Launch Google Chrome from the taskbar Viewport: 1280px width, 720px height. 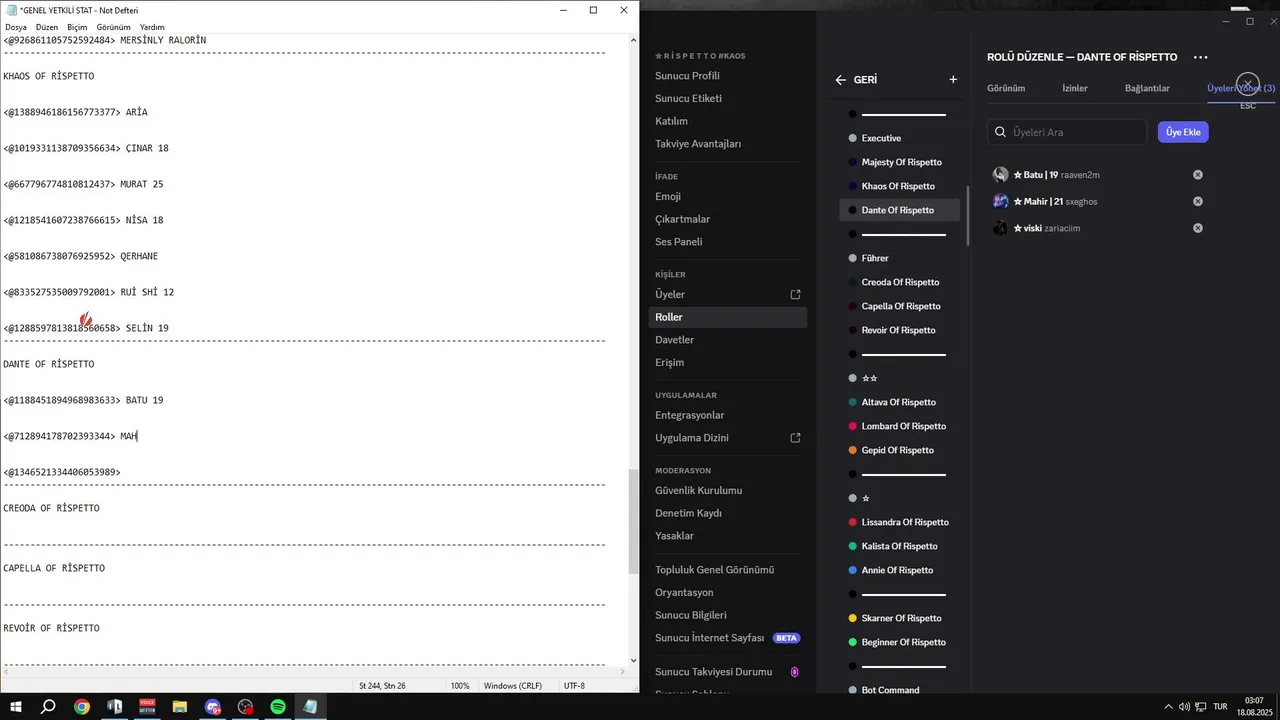pyautogui.click(x=82, y=706)
